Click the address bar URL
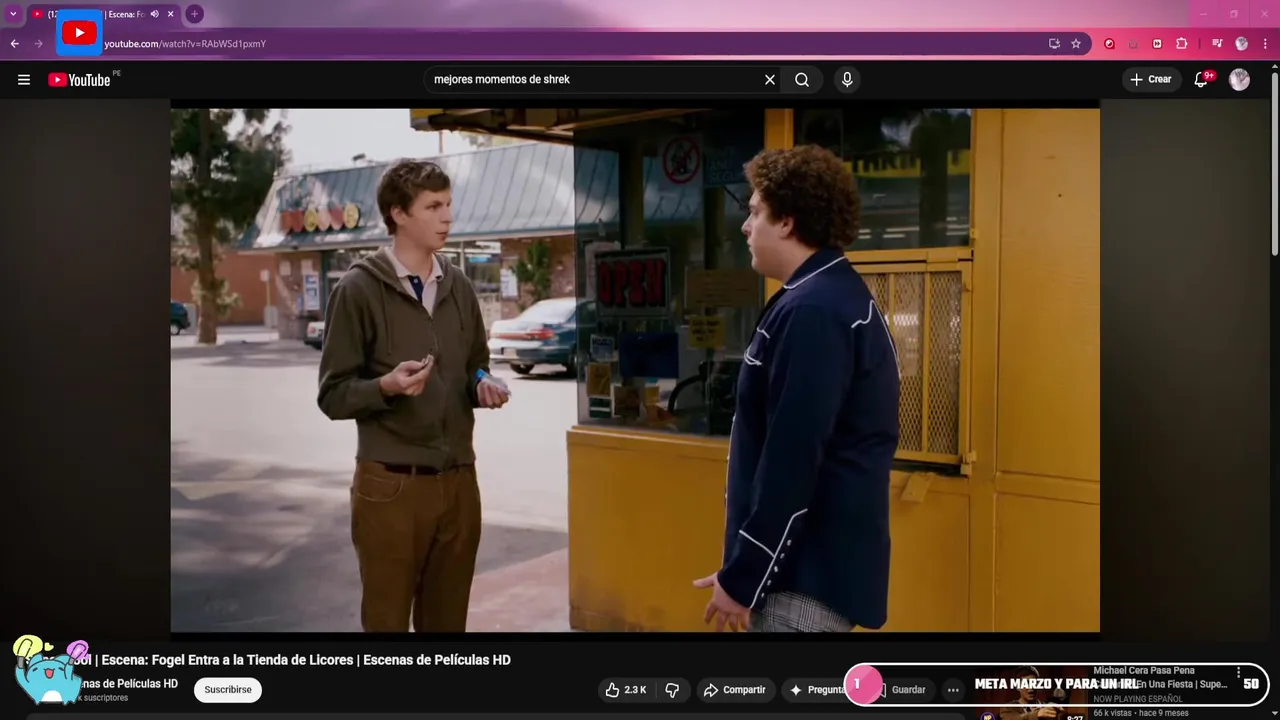Screen dimensions: 1280x720 click(185, 44)
